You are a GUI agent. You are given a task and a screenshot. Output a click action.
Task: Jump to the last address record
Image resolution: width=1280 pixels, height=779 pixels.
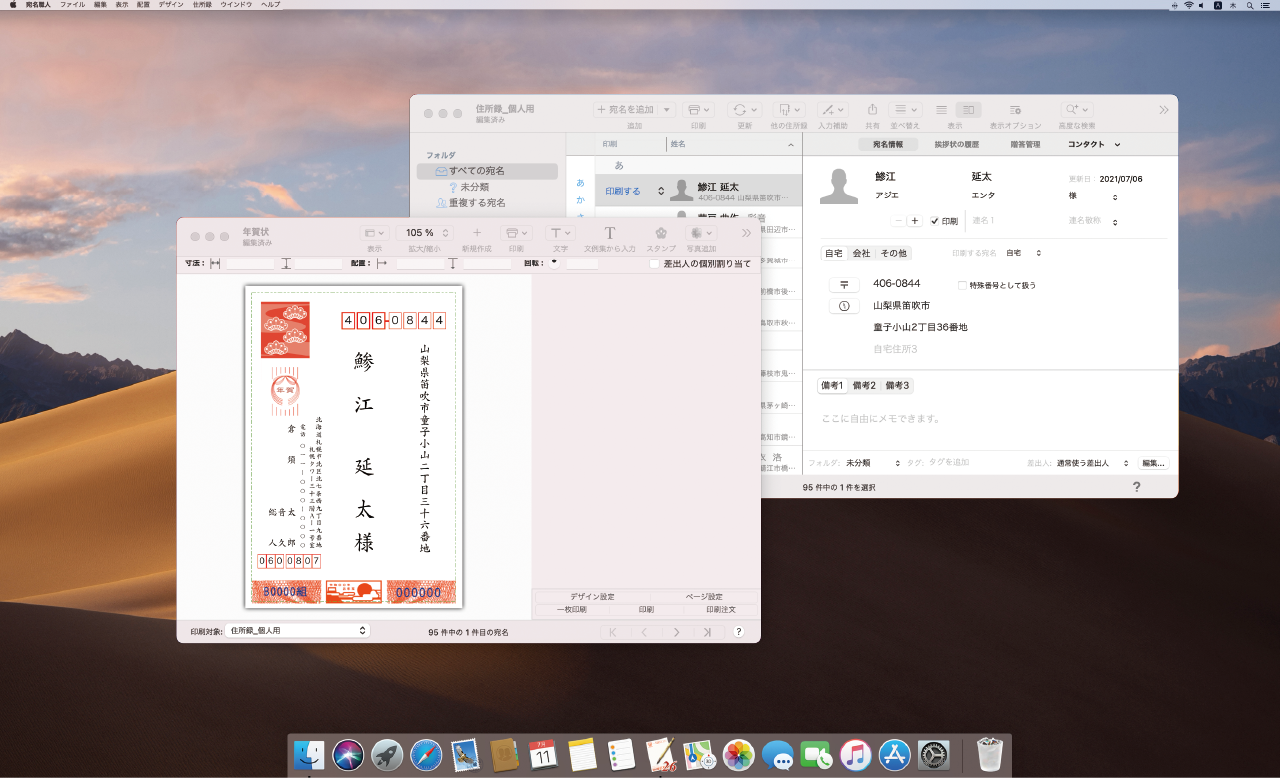pyautogui.click(x=708, y=632)
